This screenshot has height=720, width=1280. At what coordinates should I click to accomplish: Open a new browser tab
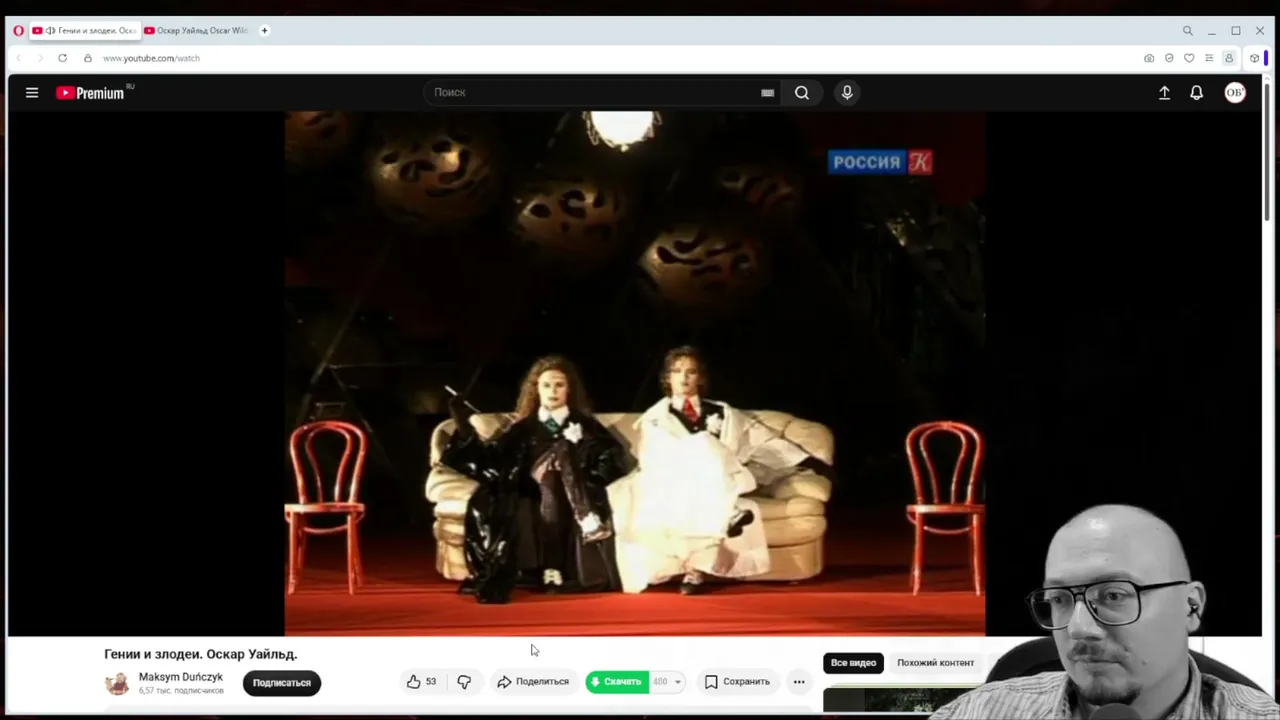coord(264,31)
